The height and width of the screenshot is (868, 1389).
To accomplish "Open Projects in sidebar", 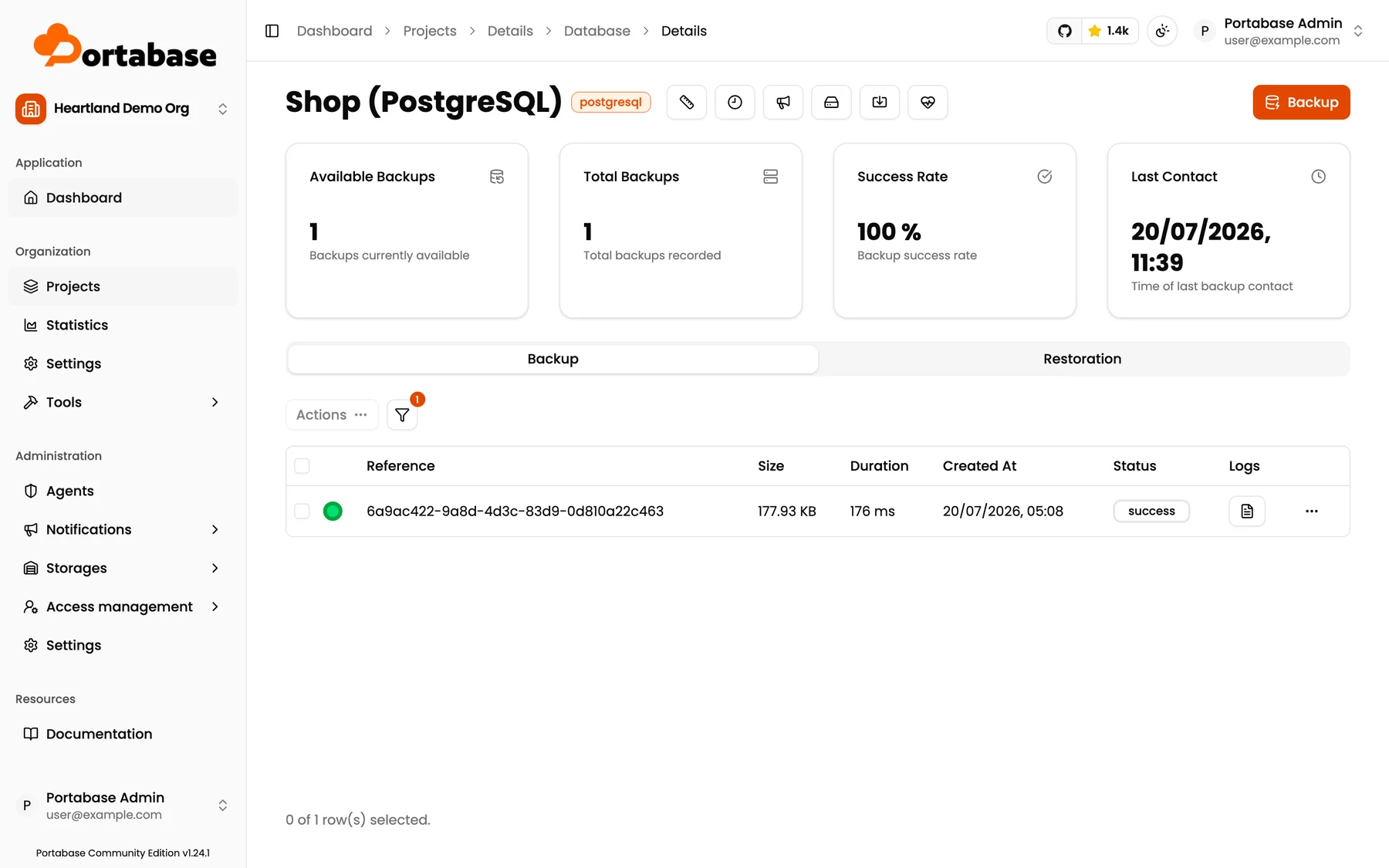I will [x=123, y=286].
